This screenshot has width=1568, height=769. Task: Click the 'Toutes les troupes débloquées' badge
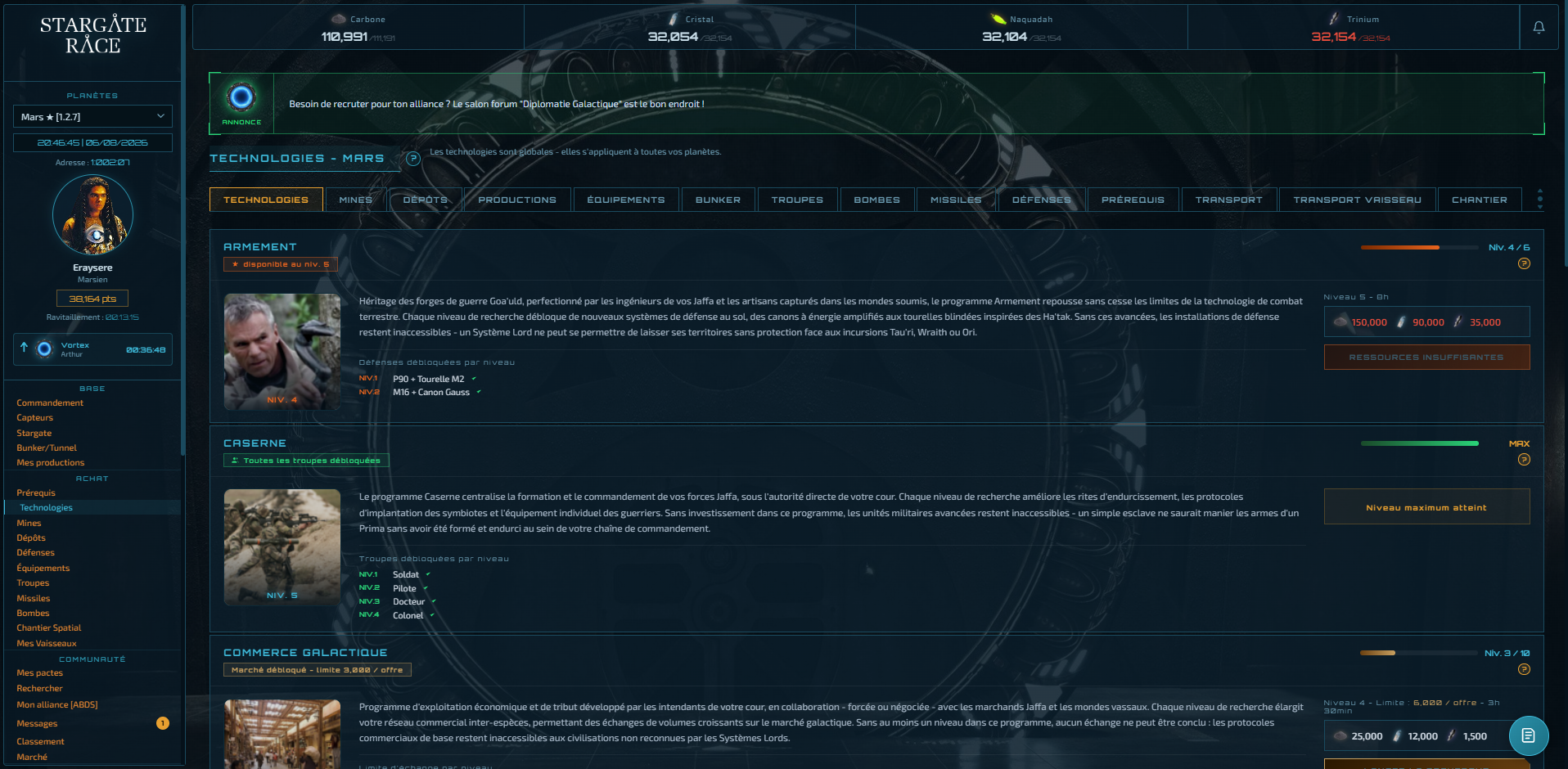click(306, 461)
